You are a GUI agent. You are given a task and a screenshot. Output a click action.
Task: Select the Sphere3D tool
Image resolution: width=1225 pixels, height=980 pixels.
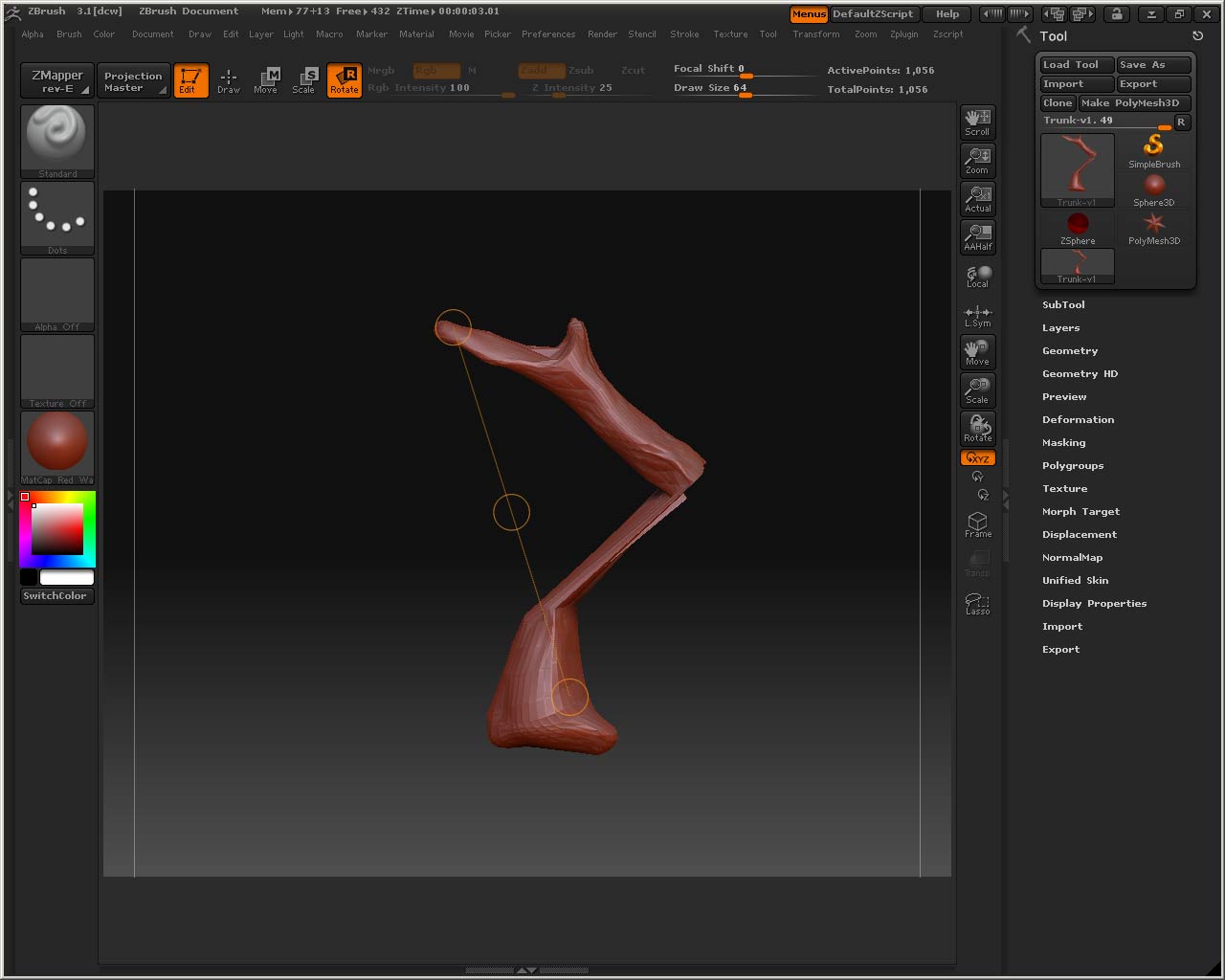[1154, 189]
